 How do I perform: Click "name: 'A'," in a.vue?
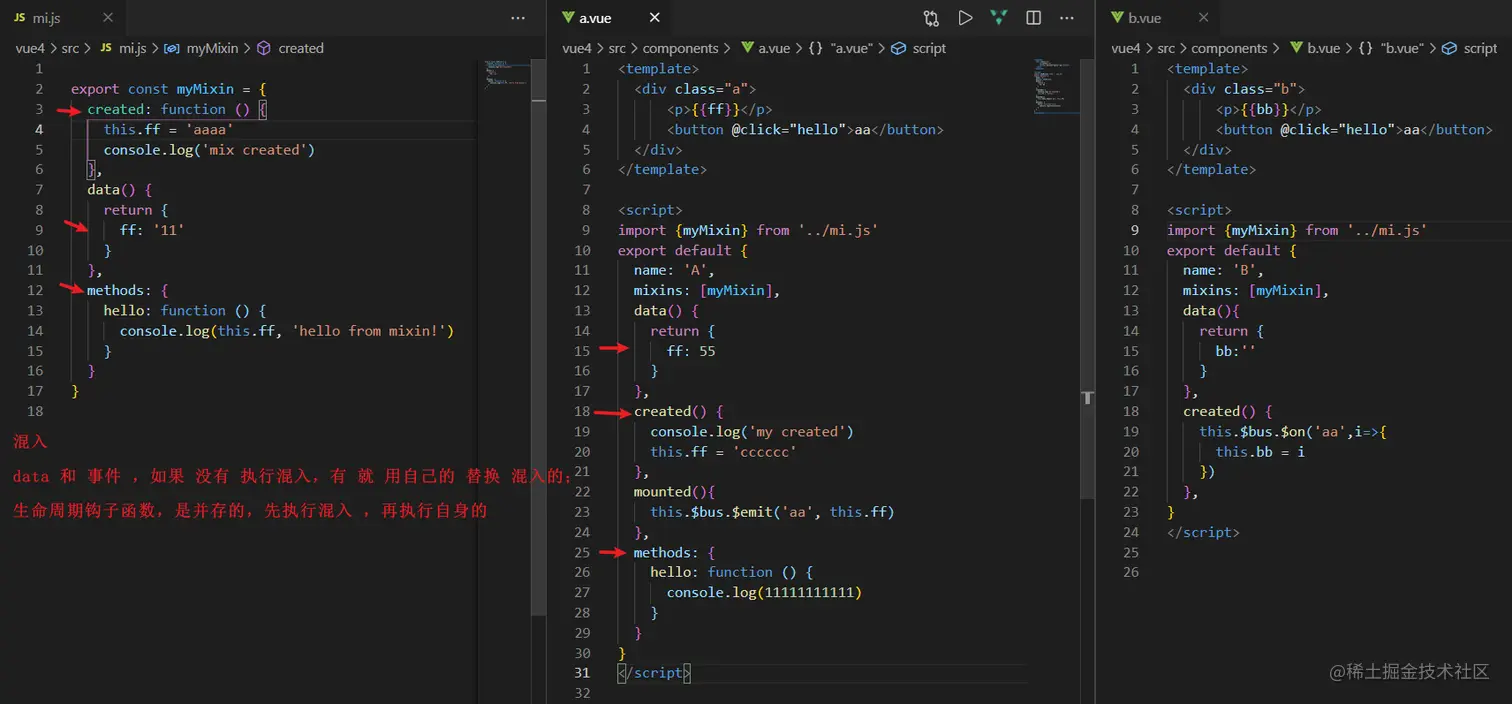[x=674, y=270]
